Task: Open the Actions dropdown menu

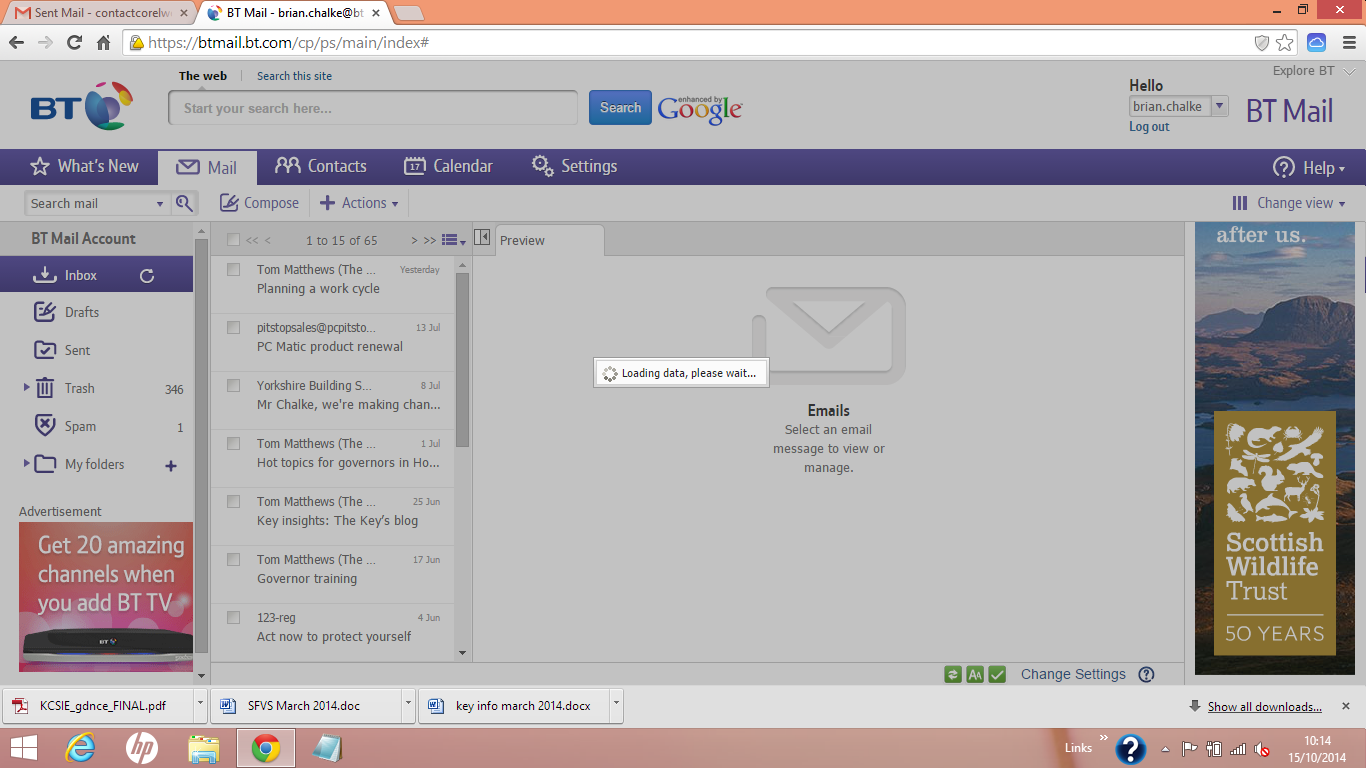Action: tap(359, 203)
